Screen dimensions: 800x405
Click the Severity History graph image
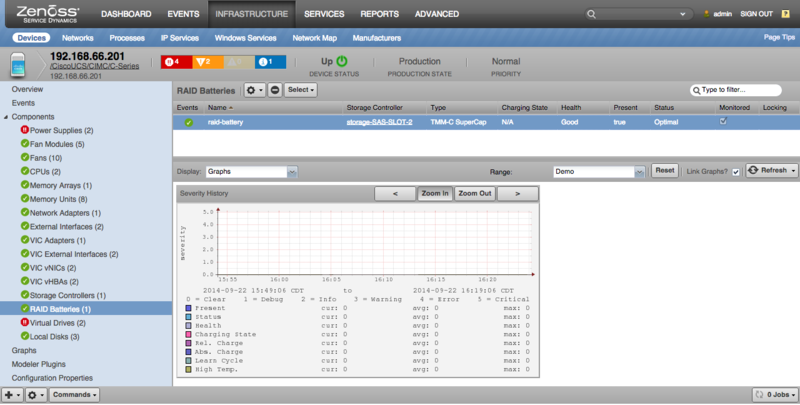point(358,290)
